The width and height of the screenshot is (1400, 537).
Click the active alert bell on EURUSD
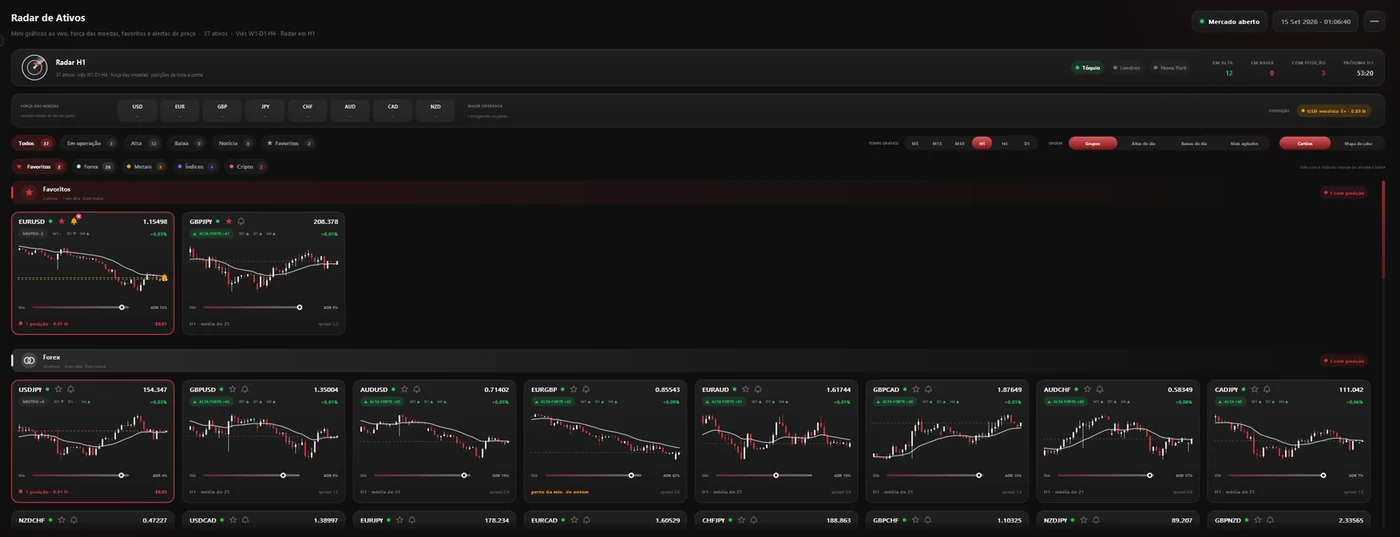73,221
